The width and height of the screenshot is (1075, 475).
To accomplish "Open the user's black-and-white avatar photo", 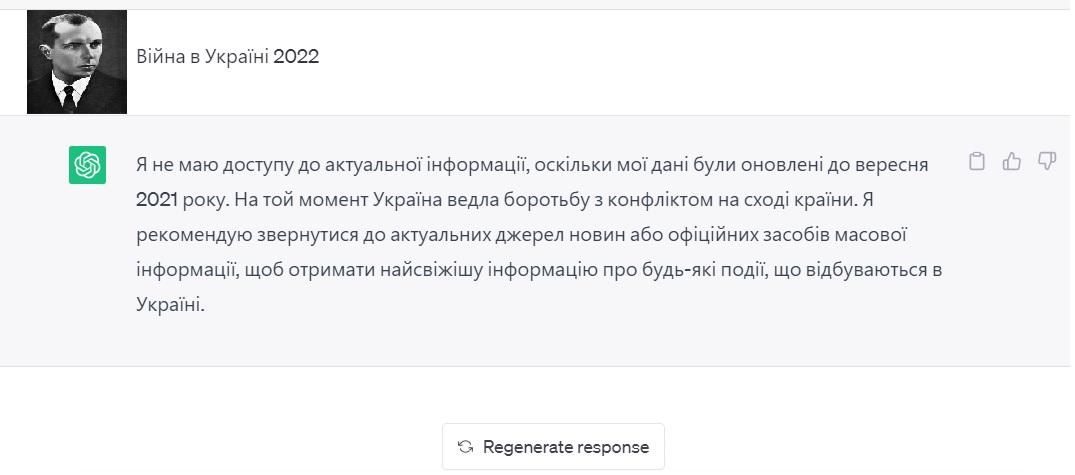I will [77, 62].
